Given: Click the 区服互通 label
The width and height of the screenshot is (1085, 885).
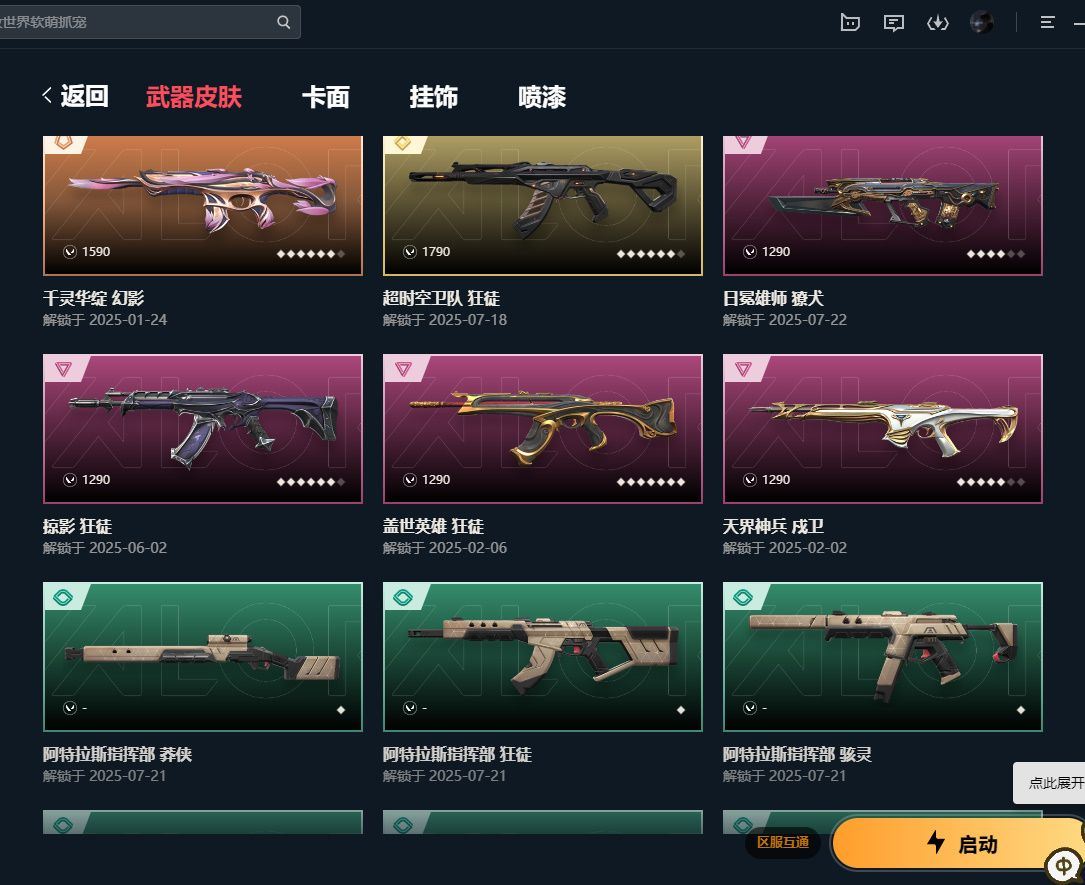Looking at the screenshot, I should (783, 842).
